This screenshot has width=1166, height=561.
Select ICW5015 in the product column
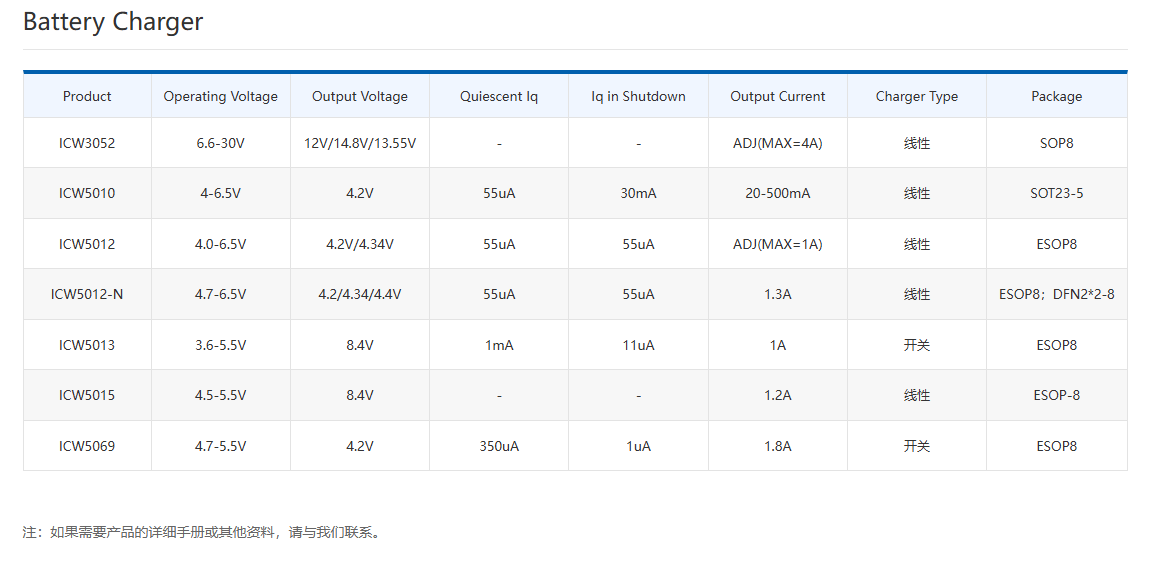tap(87, 395)
